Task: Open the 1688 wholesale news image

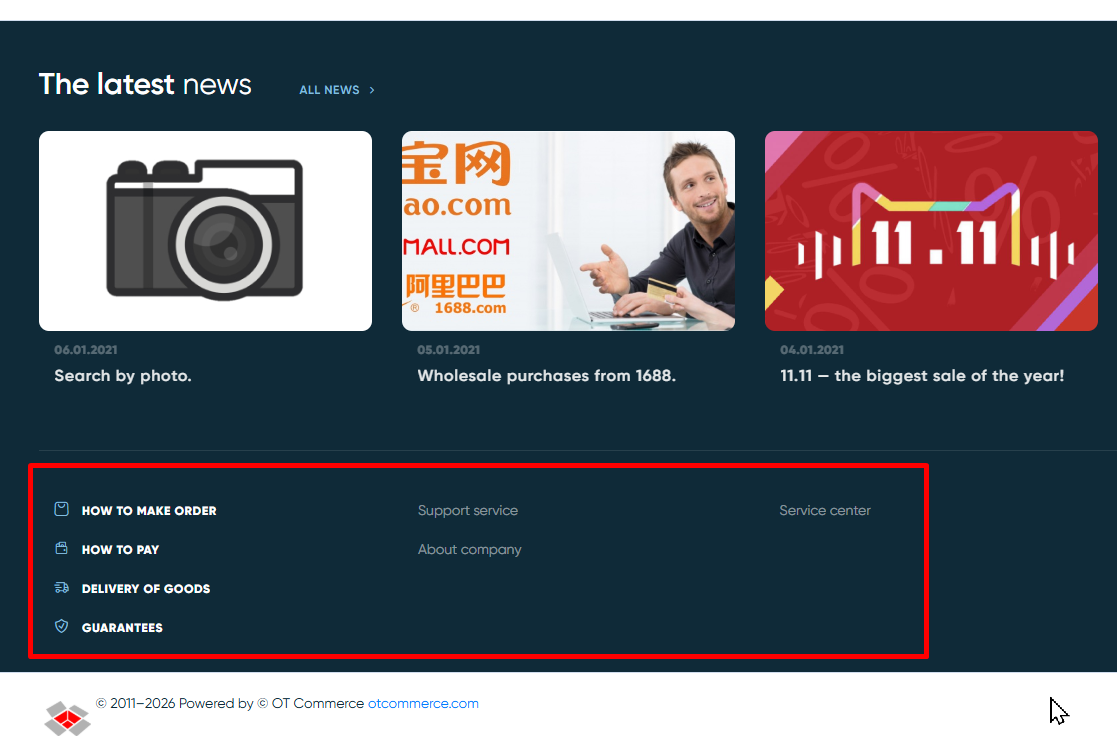Action: click(x=568, y=231)
